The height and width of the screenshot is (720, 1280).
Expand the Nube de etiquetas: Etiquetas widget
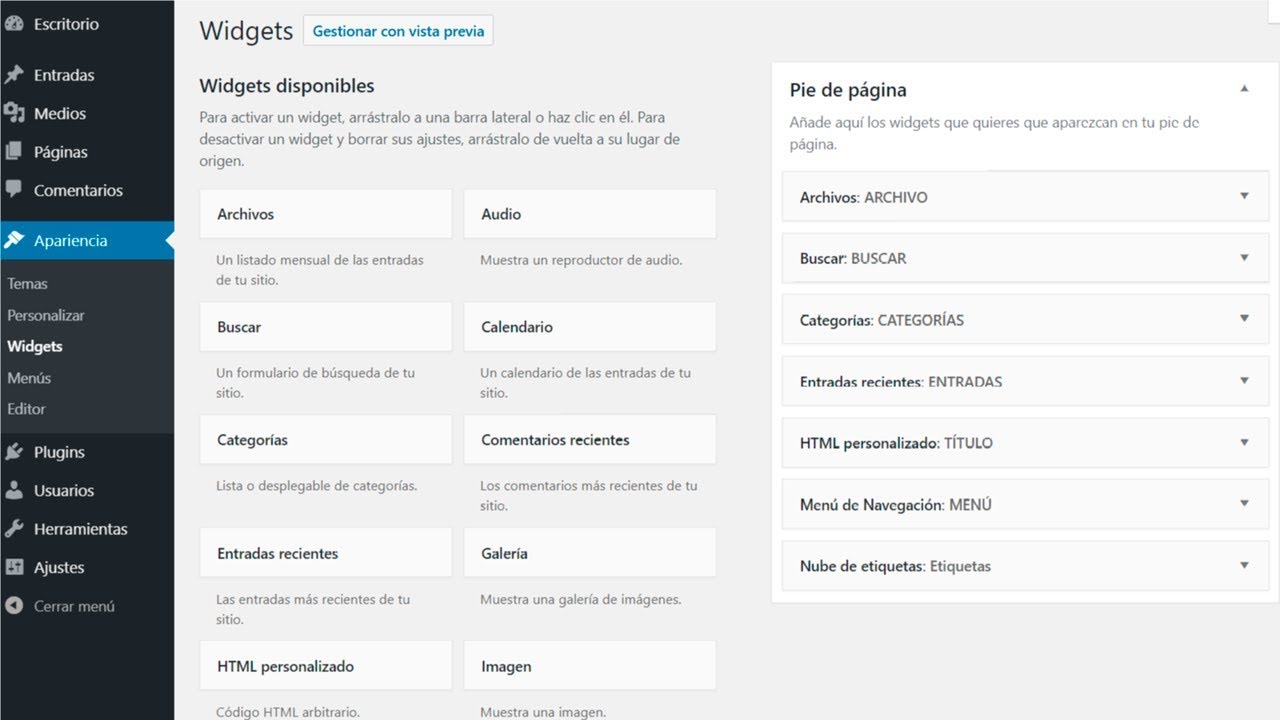click(1244, 565)
